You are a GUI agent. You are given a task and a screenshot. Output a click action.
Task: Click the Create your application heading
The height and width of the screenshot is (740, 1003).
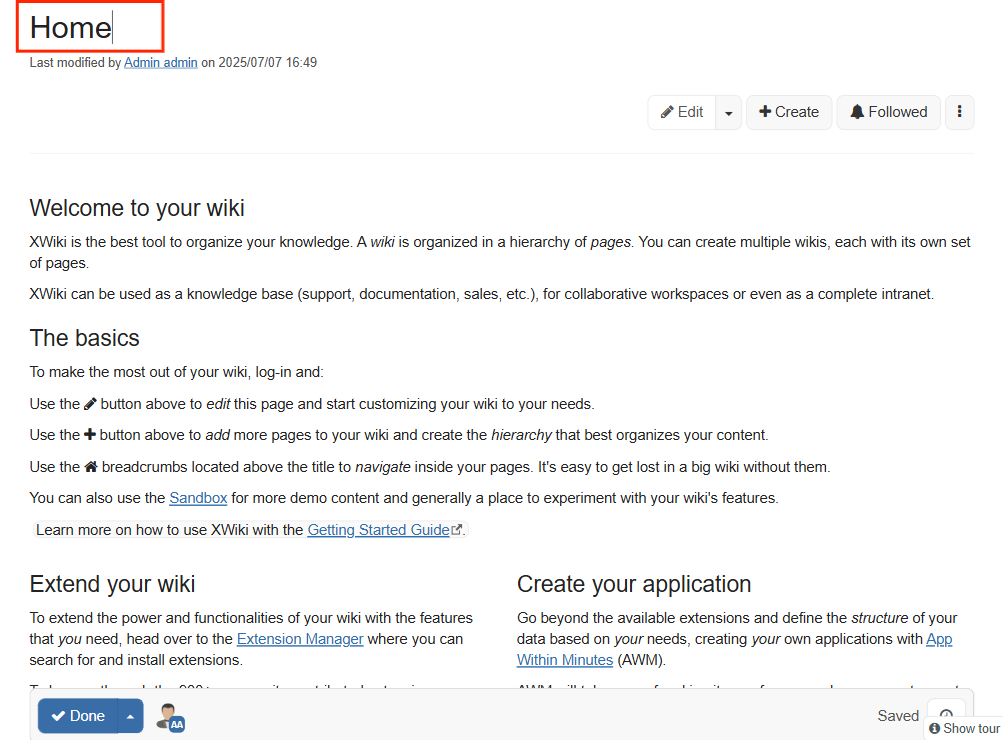634,584
